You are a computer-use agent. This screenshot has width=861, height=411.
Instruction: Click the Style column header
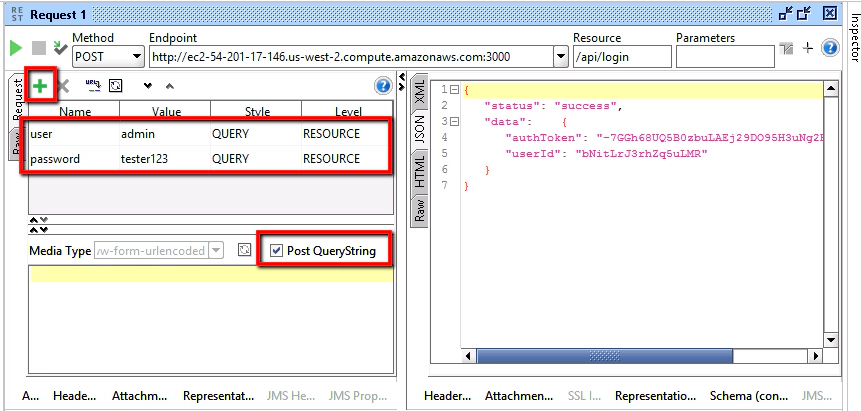click(256, 111)
